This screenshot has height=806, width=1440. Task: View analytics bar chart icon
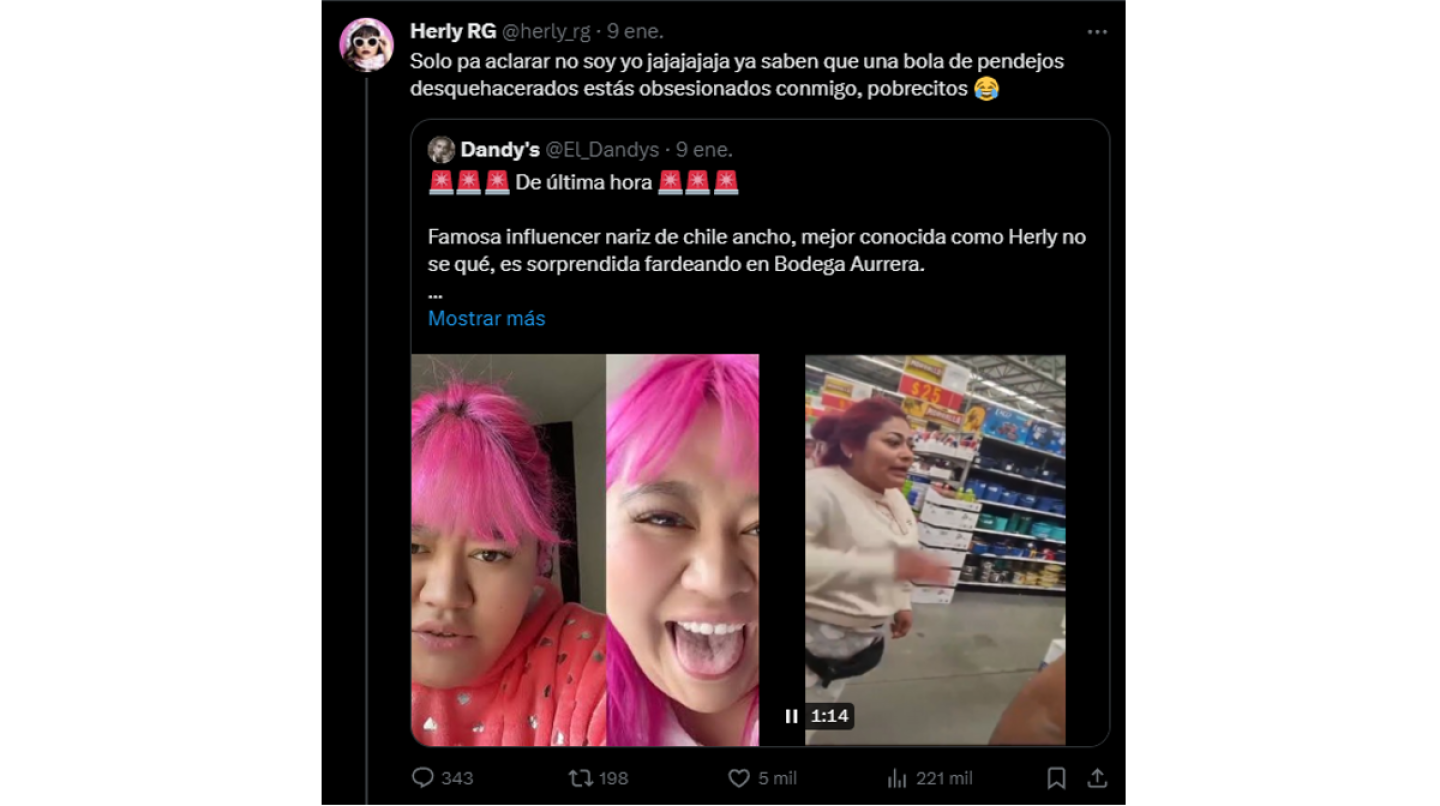(x=897, y=777)
